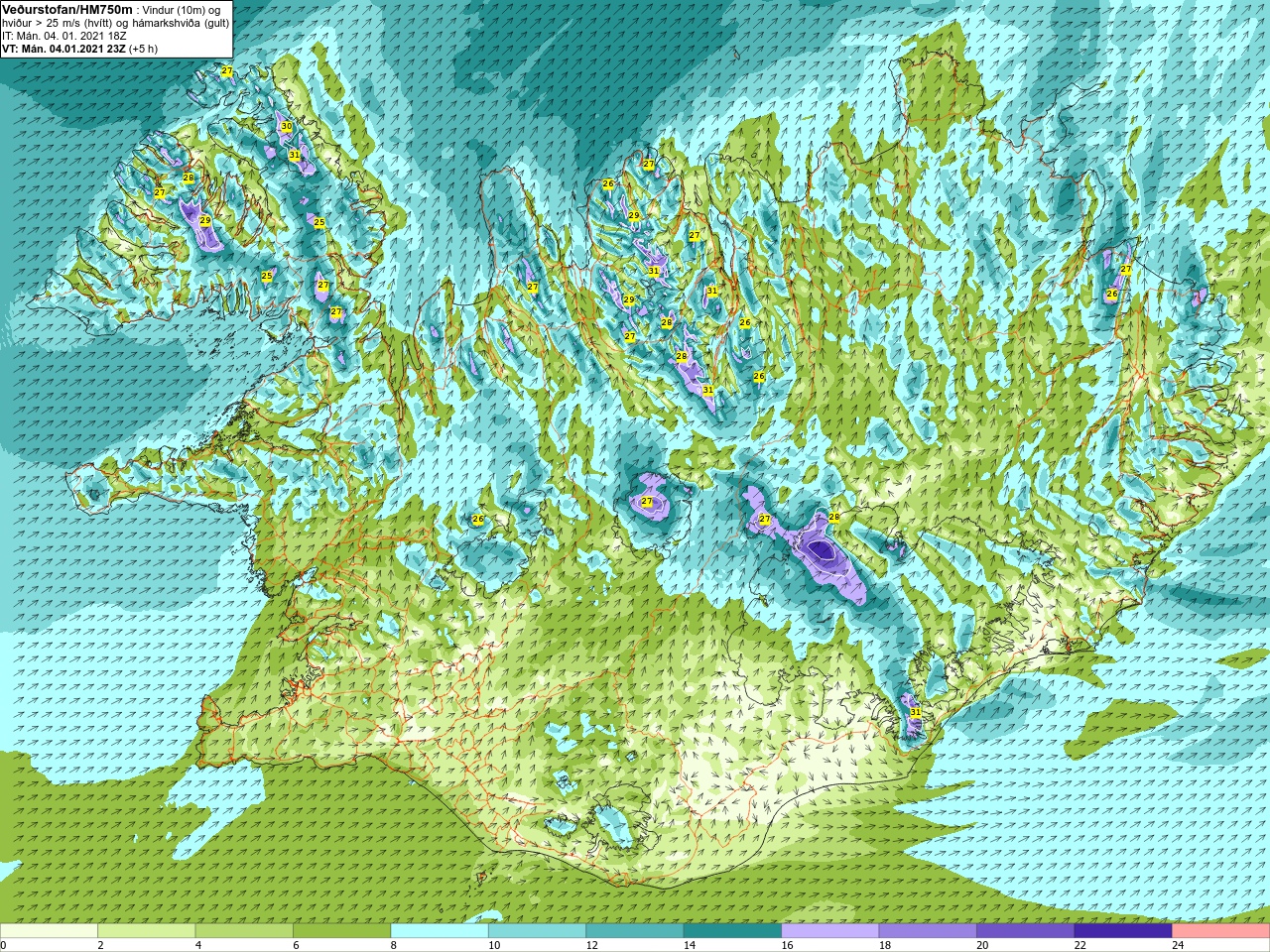Click the 'VT: Mán. 04.01.2021 23Z (+5 h)' line
The width and height of the screenshot is (1270, 952).
pos(79,49)
